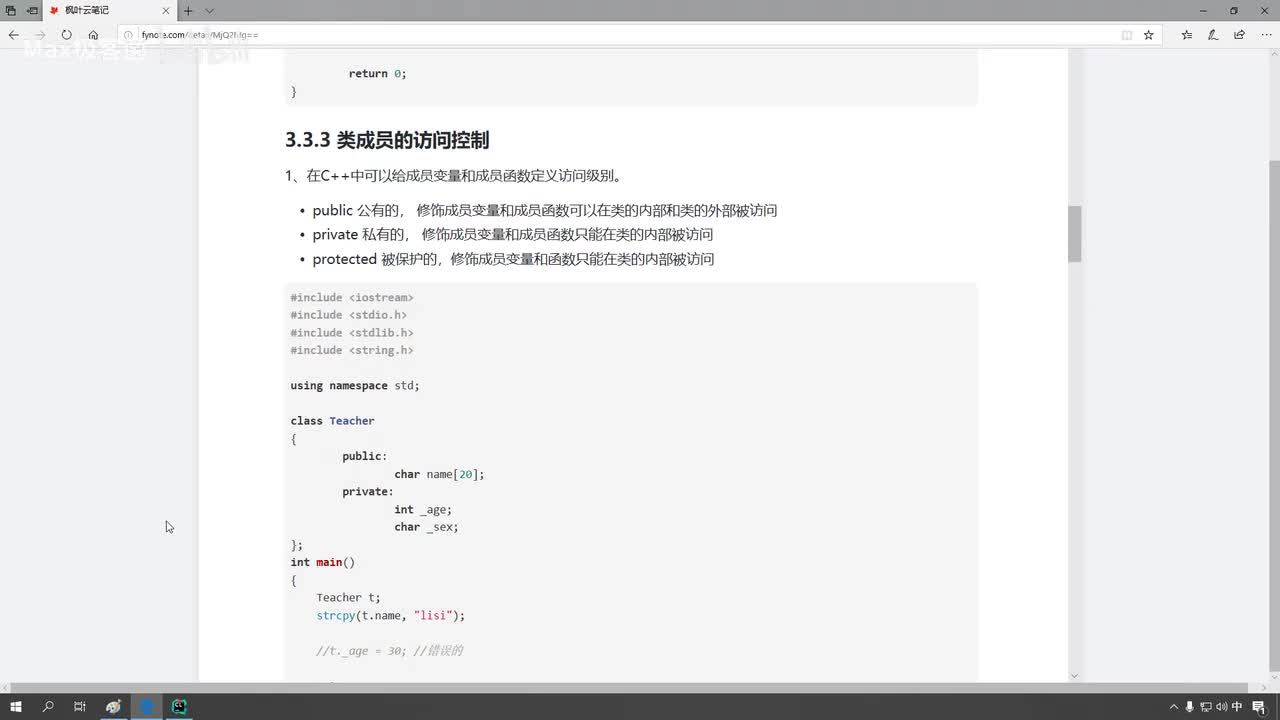Image resolution: width=1280 pixels, height=720 pixels.
Task: Open the favorites hub
Action: (1187, 34)
